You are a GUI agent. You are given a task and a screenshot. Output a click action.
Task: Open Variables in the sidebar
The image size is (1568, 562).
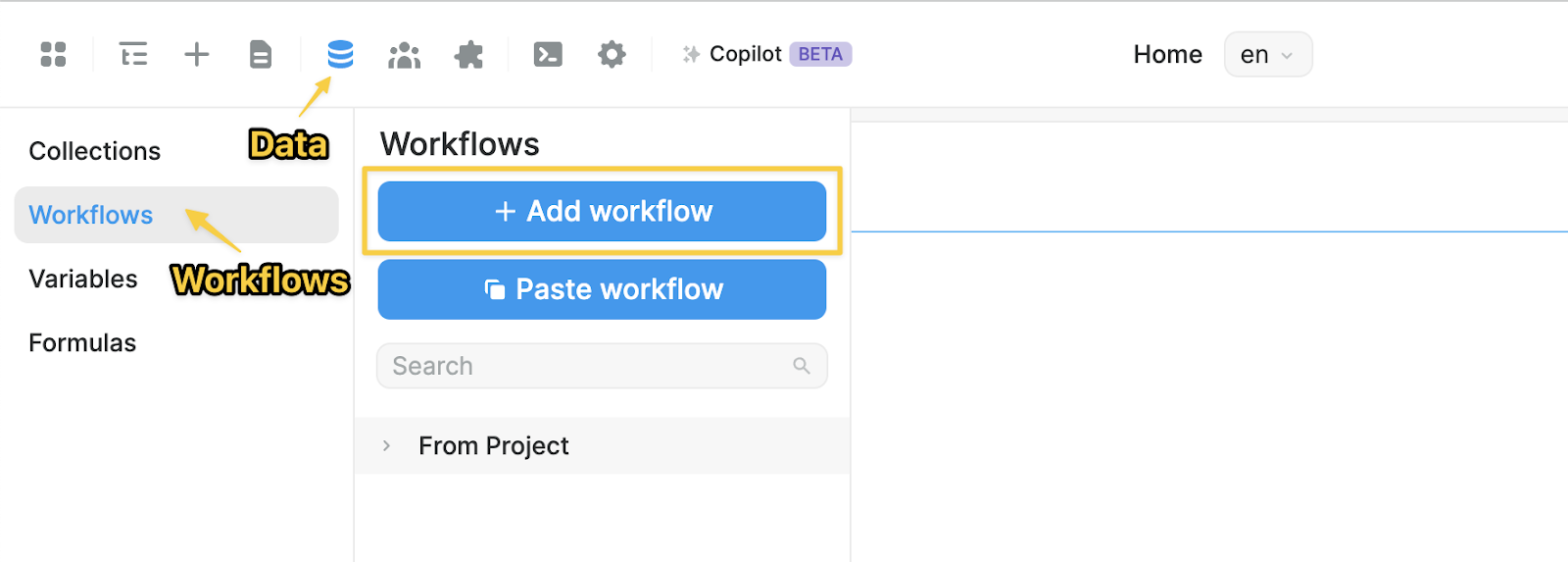coord(83,279)
